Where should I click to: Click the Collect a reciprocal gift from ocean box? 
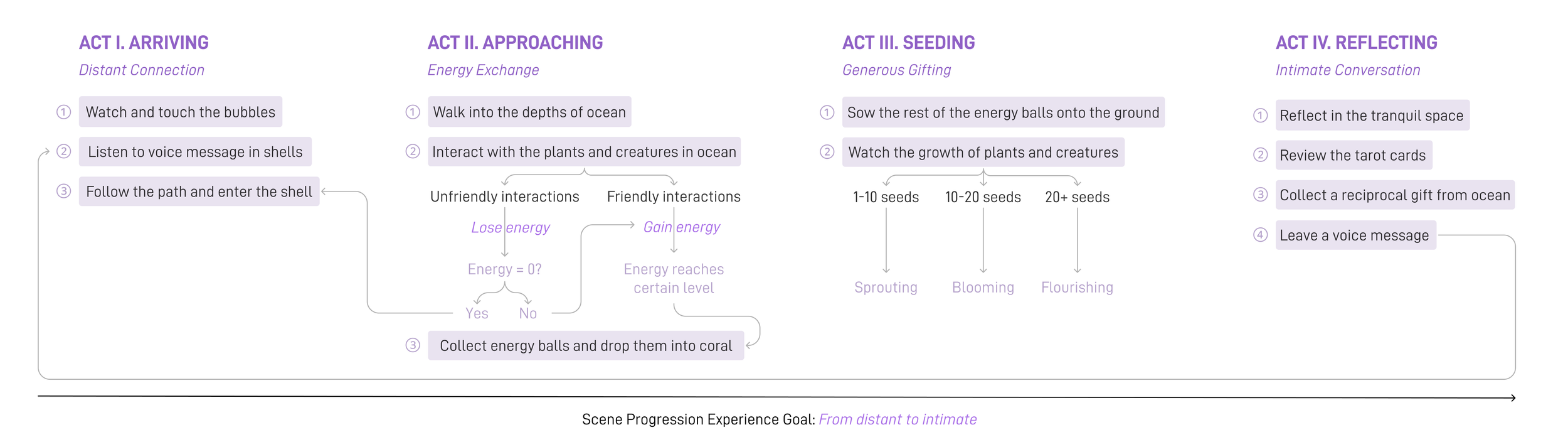pos(1395,195)
